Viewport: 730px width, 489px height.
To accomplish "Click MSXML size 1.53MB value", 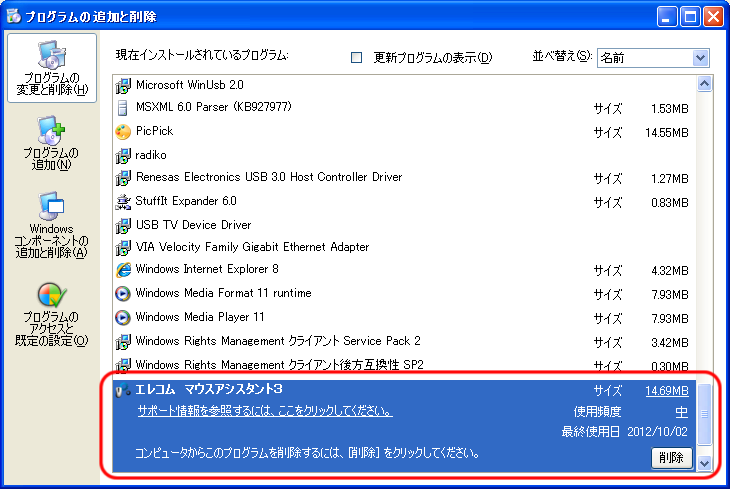I will click(x=669, y=109).
